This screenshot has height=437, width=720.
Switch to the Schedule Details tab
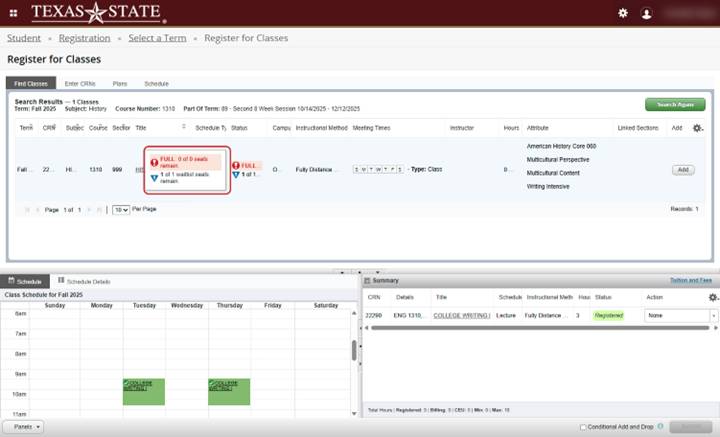pyautogui.click(x=85, y=282)
